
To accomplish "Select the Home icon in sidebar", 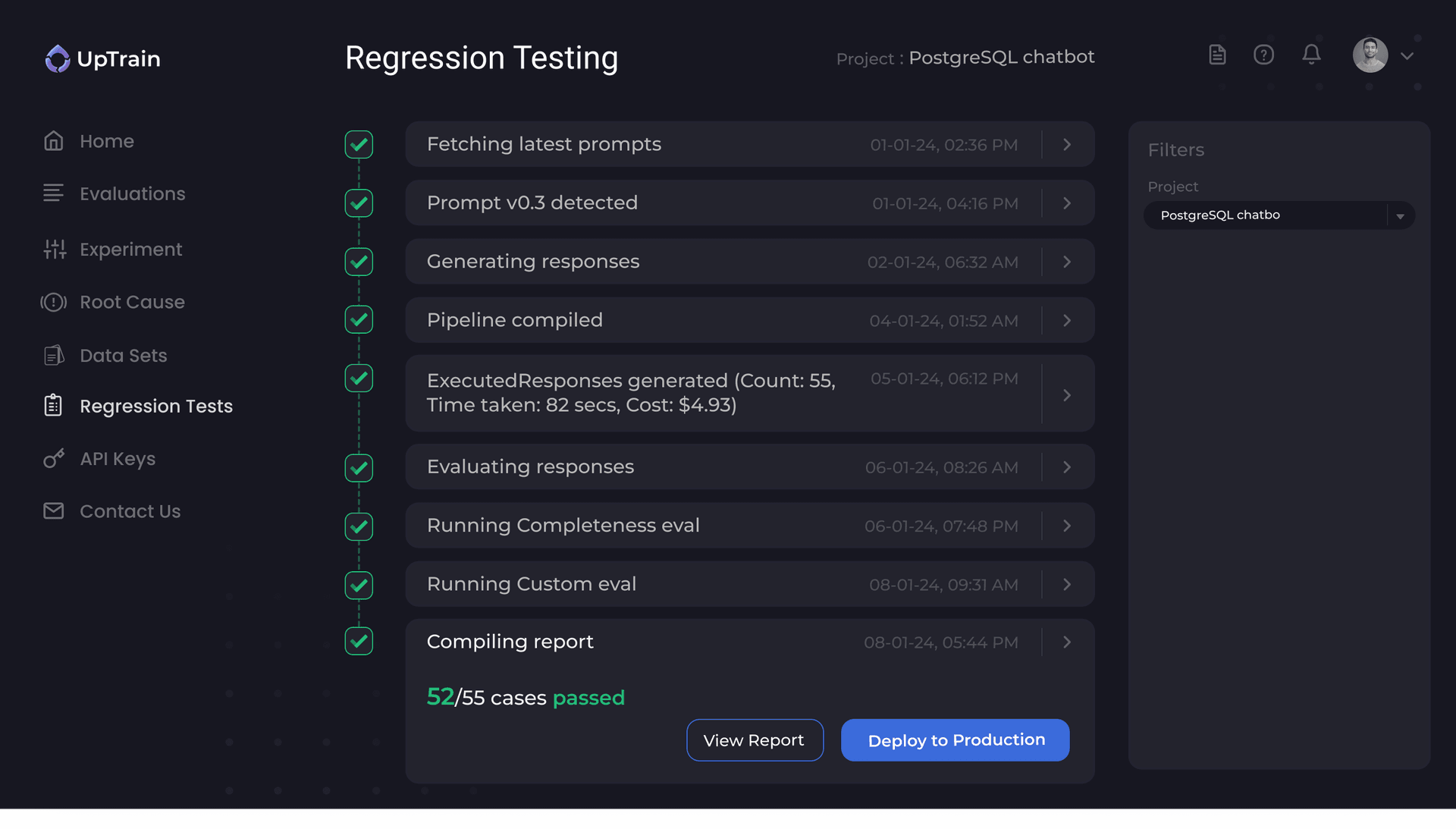I will [54, 140].
